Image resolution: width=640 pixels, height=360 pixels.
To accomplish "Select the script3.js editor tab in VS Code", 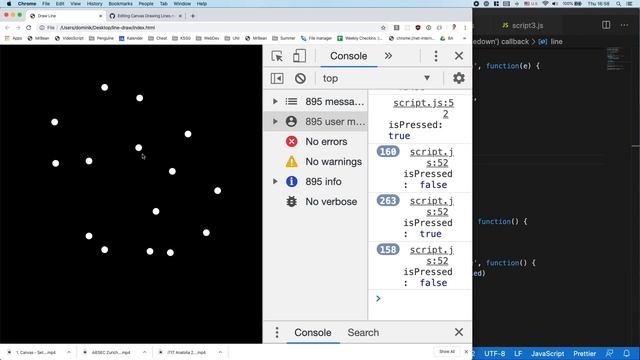I will 523,25.
